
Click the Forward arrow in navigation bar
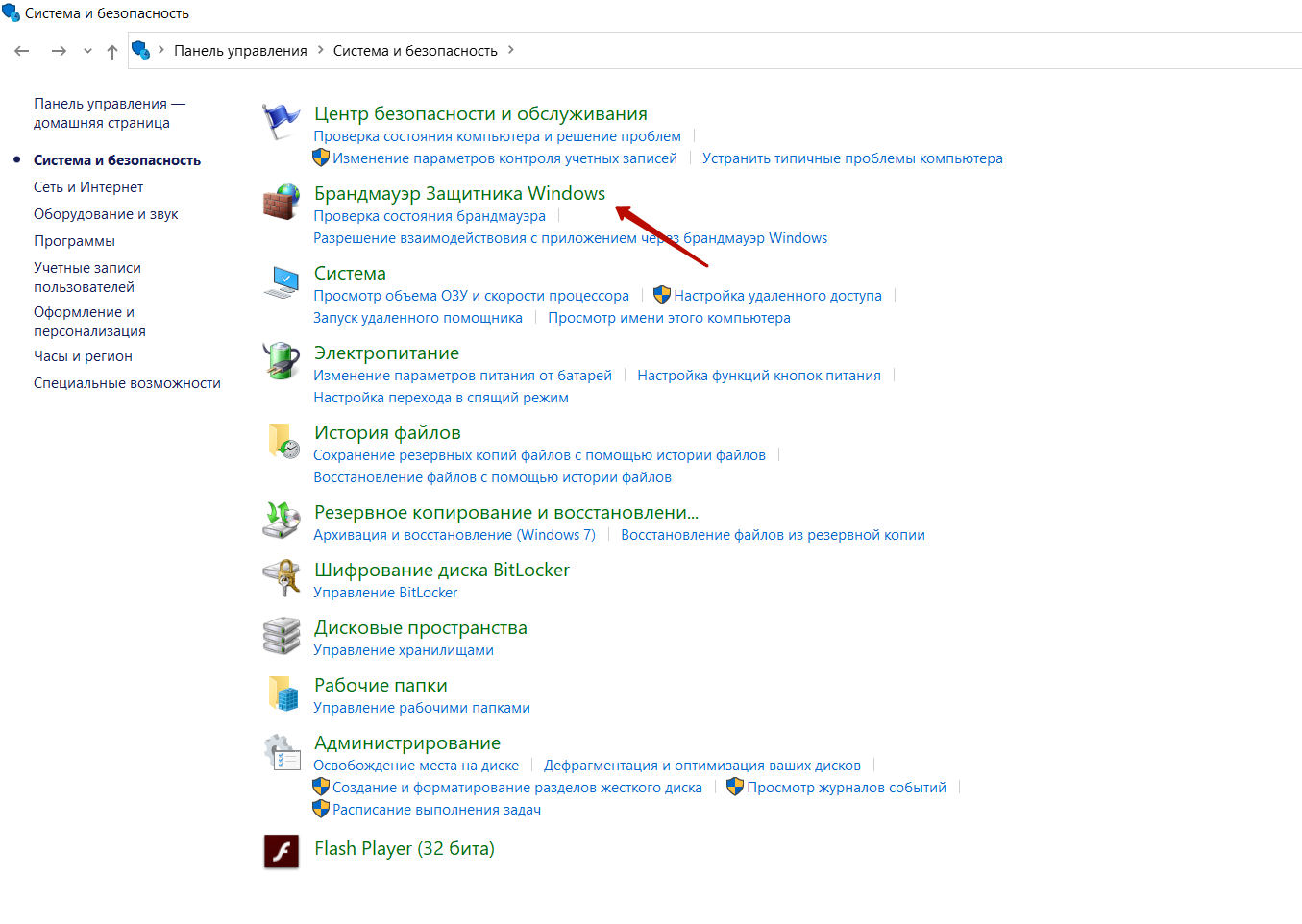pos(59,51)
